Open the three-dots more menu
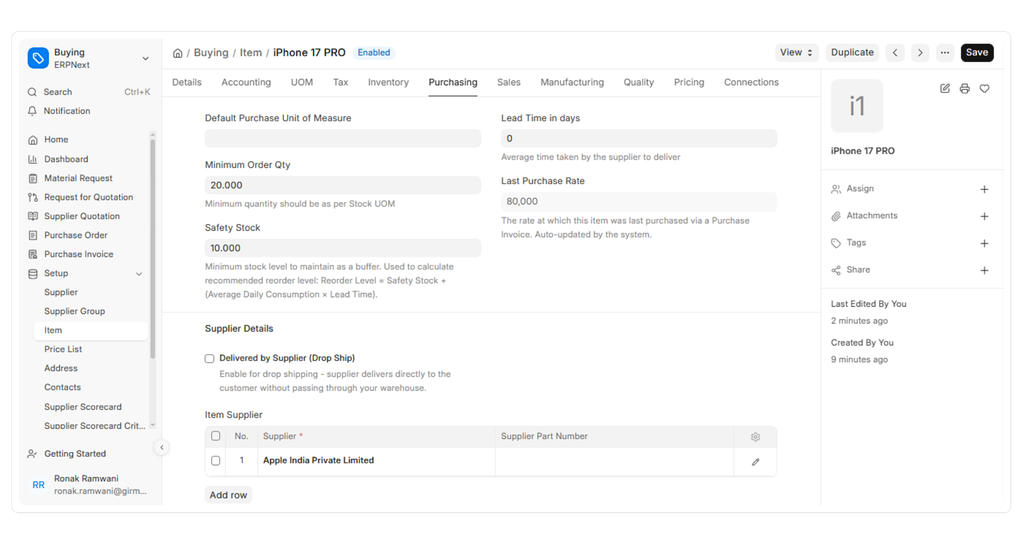This screenshot has width=1024, height=550. tap(945, 52)
